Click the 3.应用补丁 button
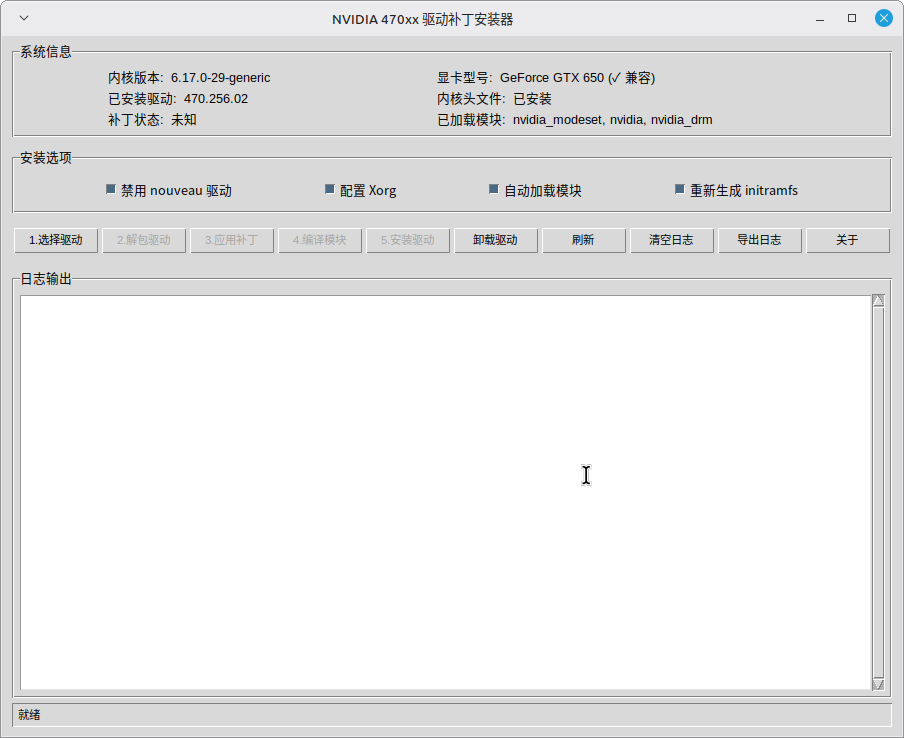The width and height of the screenshot is (904, 738). pyautogui.click(x=232, y=240)
